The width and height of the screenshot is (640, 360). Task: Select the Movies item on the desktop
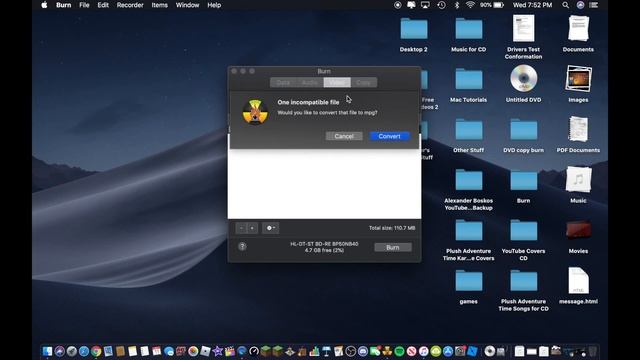click(x=578, y=230)
